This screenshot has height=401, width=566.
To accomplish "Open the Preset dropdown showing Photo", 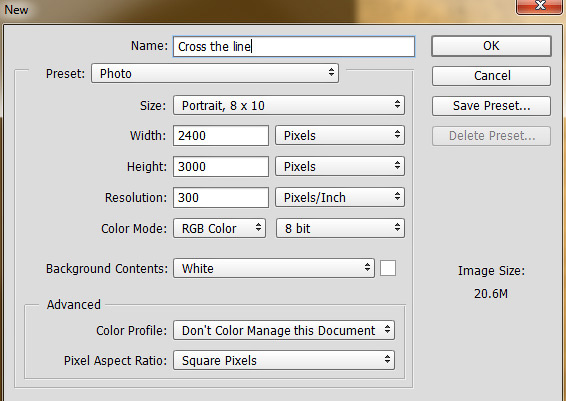I will 215,73.
